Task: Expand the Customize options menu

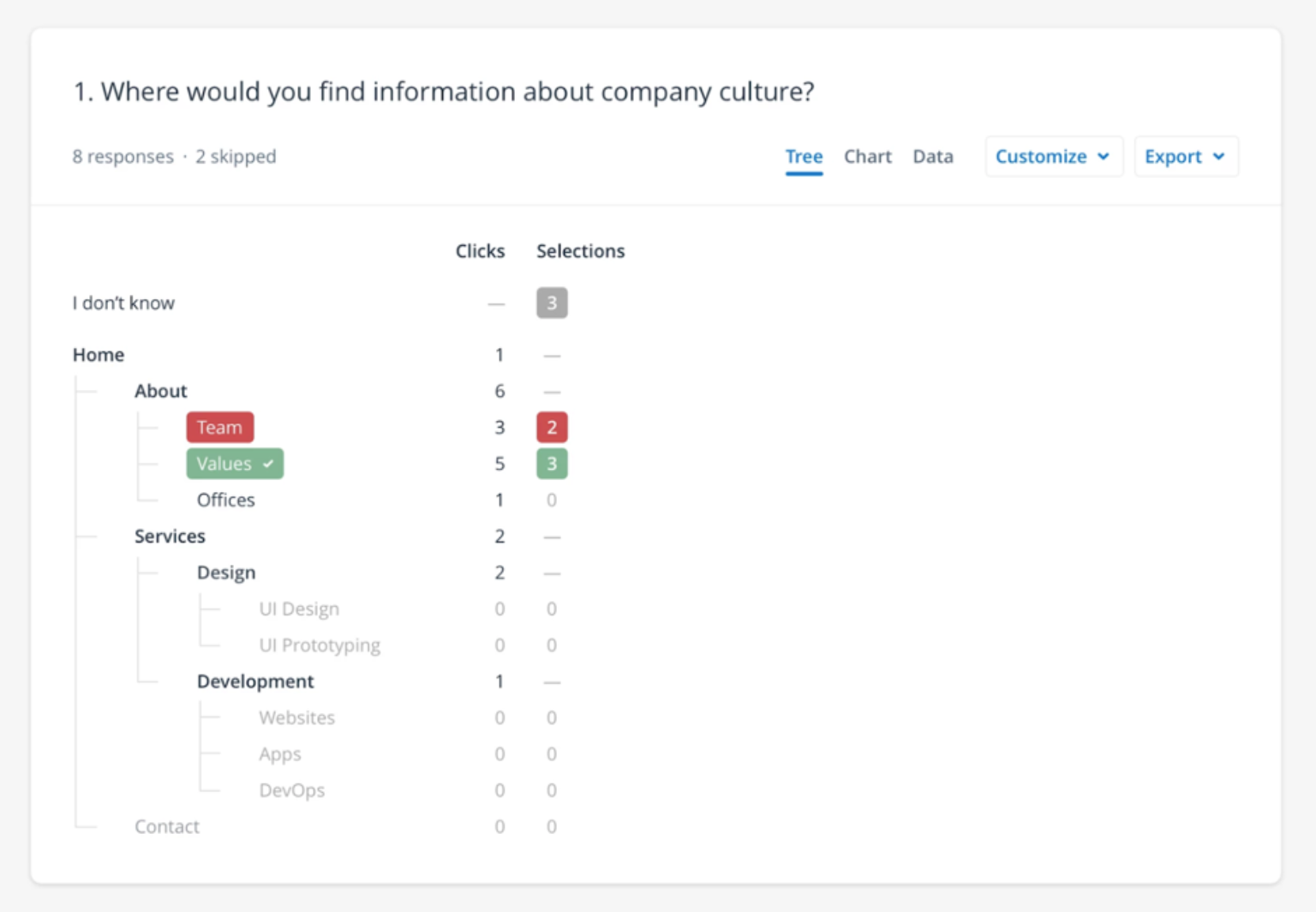Action: tap(1054, 156)
